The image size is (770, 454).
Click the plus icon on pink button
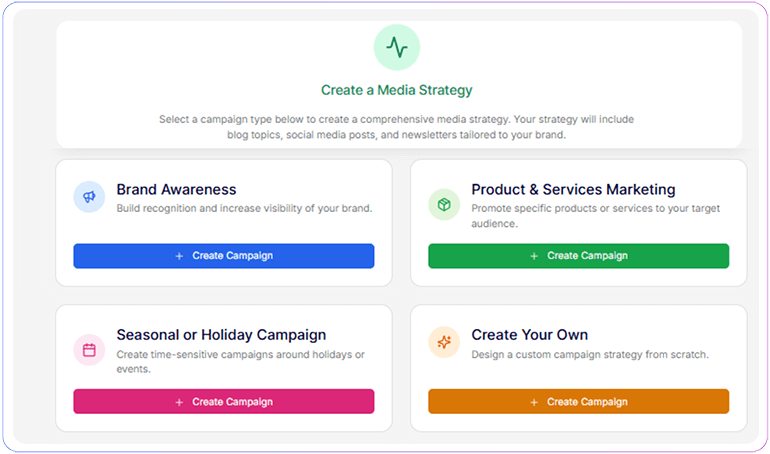(x=179, y=402)
